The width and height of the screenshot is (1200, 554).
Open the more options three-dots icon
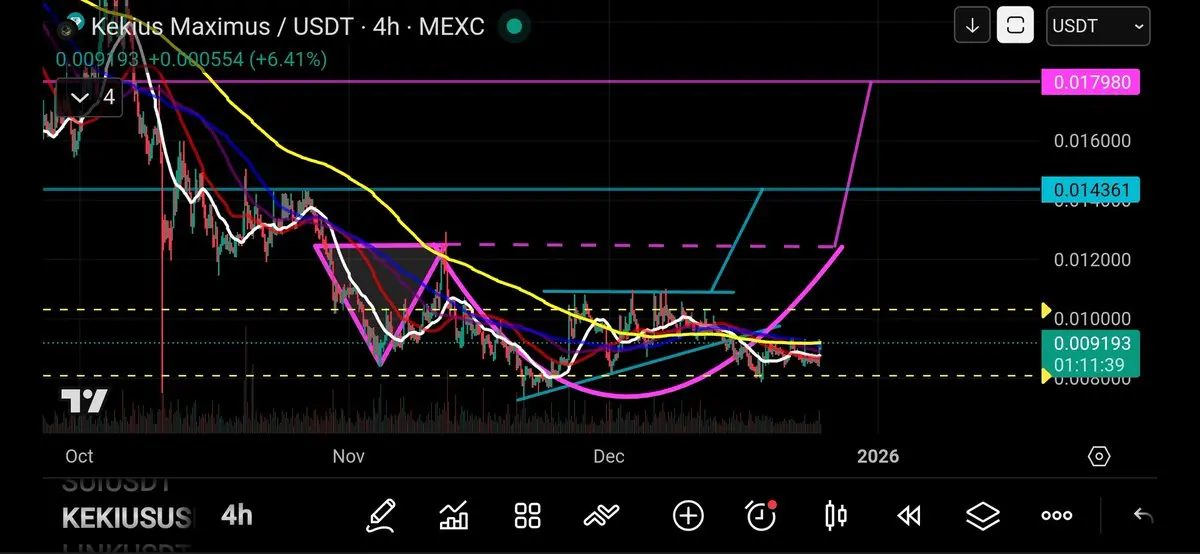(x=1057, y=516)
